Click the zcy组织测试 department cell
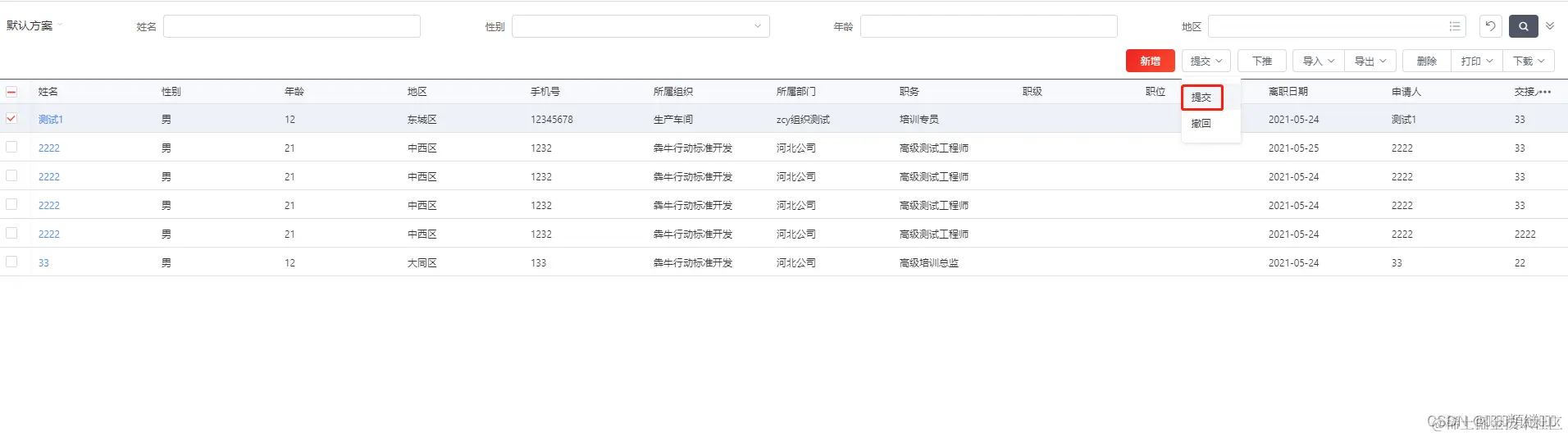Screen dimensions: 1568x437 tap(803, 120)
